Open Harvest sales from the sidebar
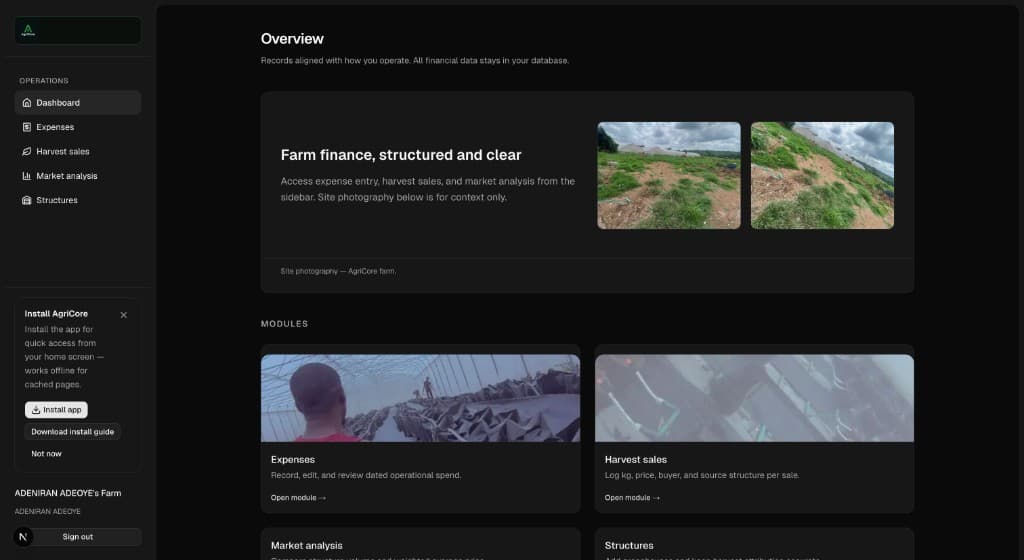Screen dimensions: 1024x560 click(x=78, y=151)
